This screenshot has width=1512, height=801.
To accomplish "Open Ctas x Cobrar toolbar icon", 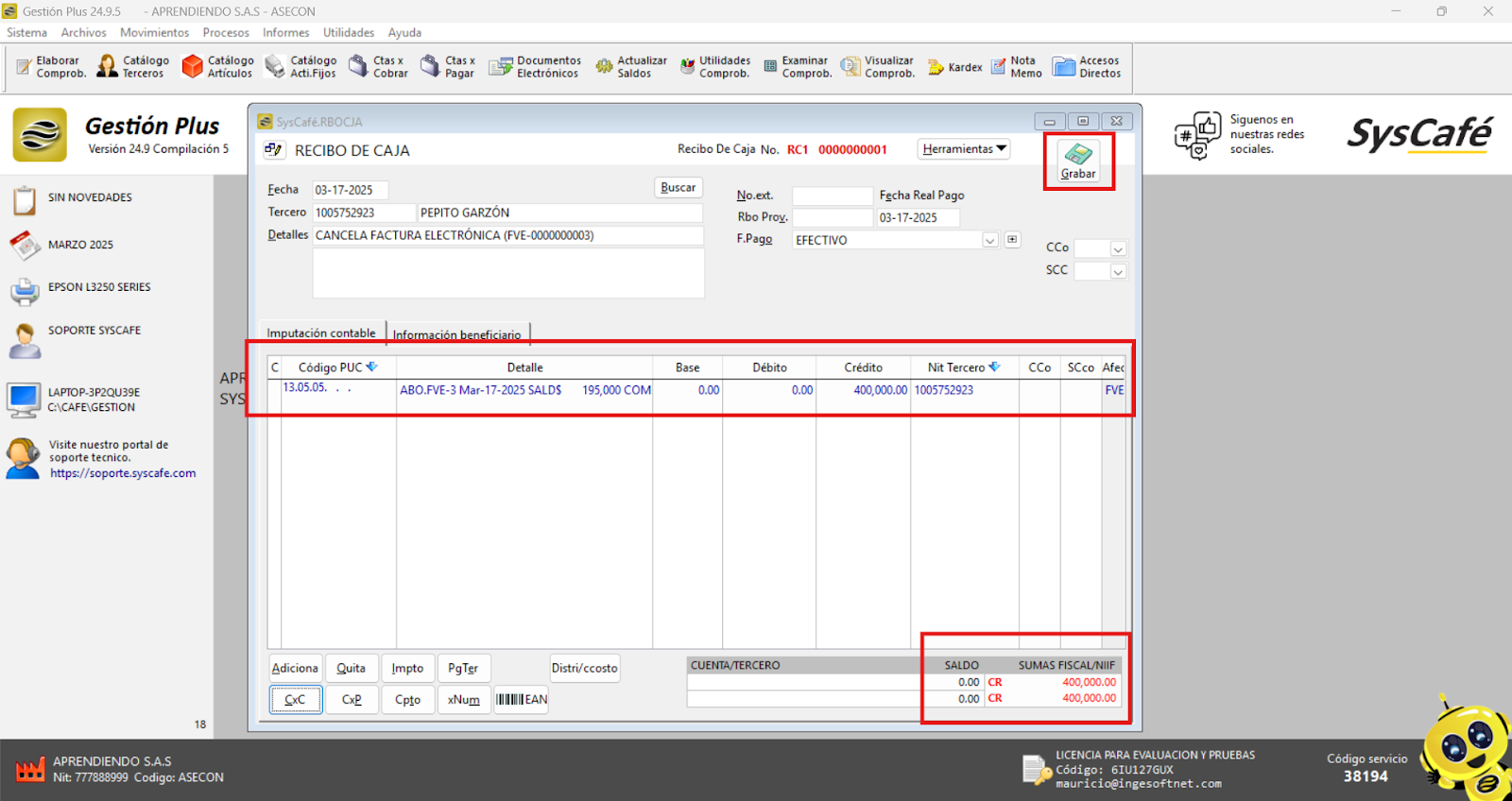I will (x=378, y=67).
